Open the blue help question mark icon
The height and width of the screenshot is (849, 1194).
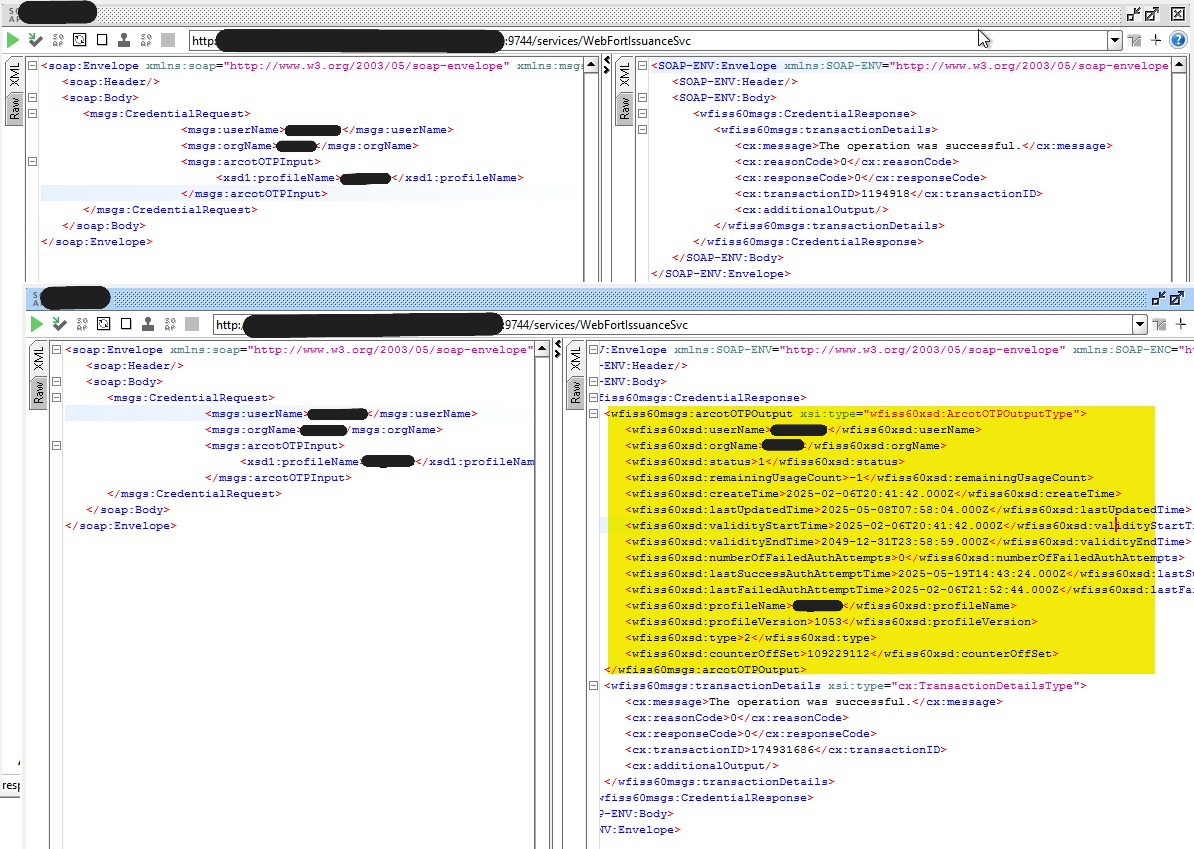1178,40
